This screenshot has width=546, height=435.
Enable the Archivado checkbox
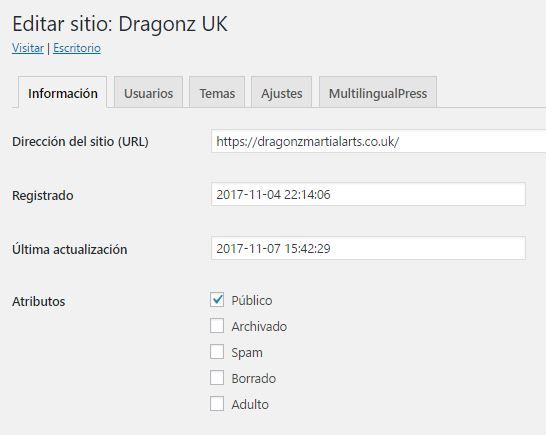click(217, 326)
